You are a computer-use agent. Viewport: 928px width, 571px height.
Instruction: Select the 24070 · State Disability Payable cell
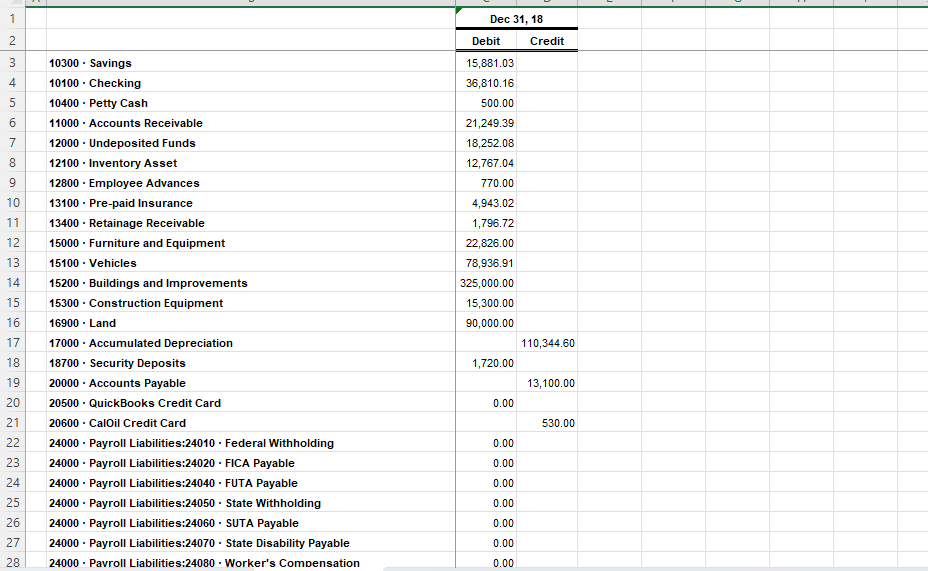pos(251,543)
